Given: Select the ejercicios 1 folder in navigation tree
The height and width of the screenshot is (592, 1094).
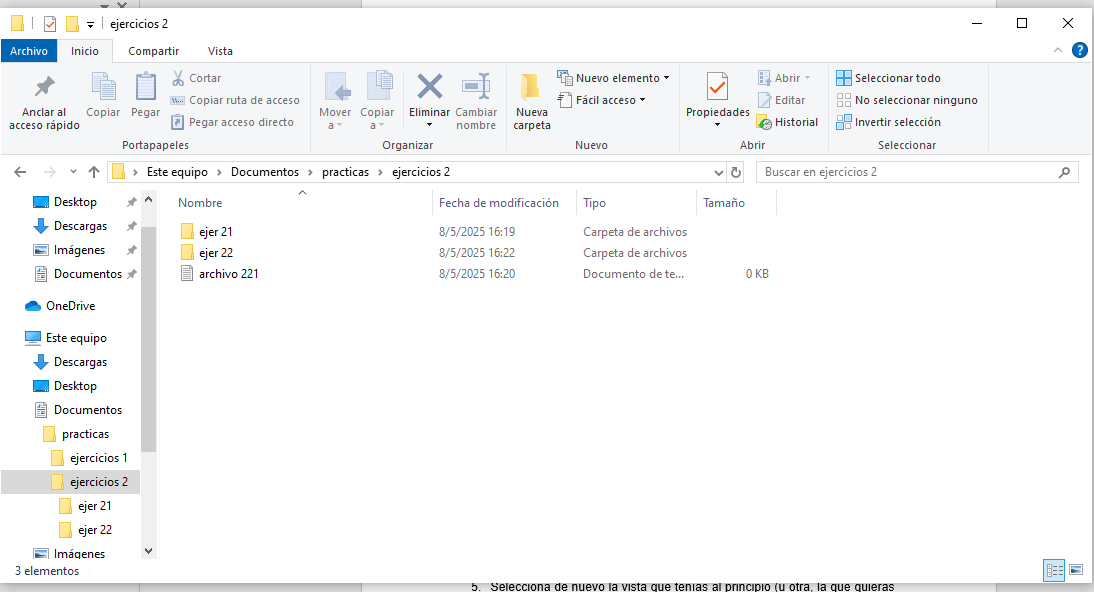Looking at the screenshot, I should click(x=98, y=458).
